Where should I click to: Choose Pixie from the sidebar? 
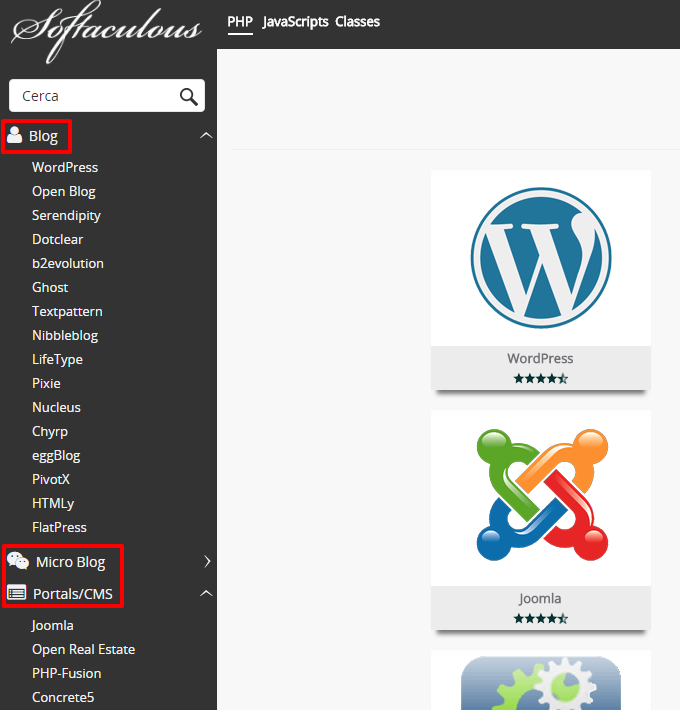[46, 384]
